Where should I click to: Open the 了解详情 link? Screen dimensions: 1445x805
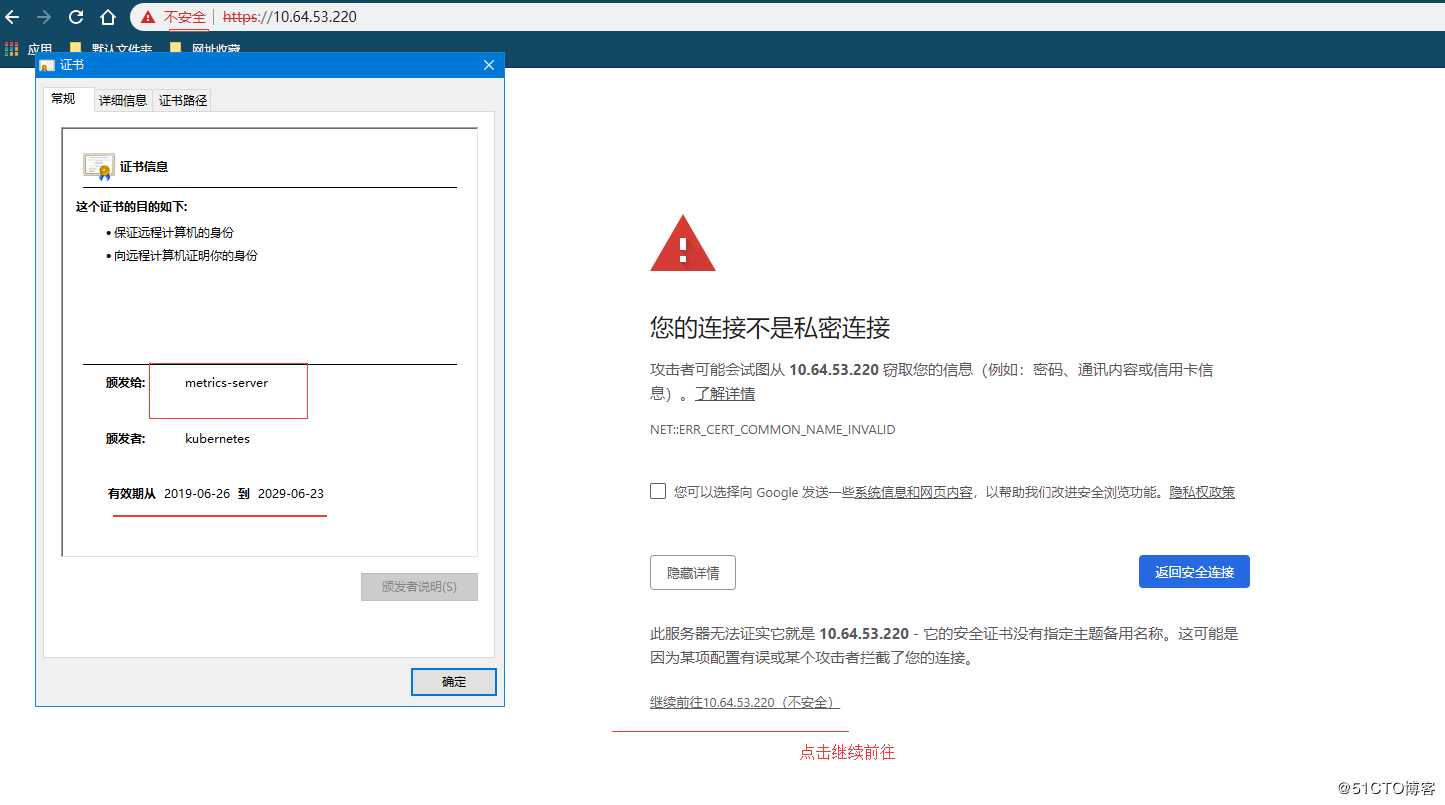point(725,394)
